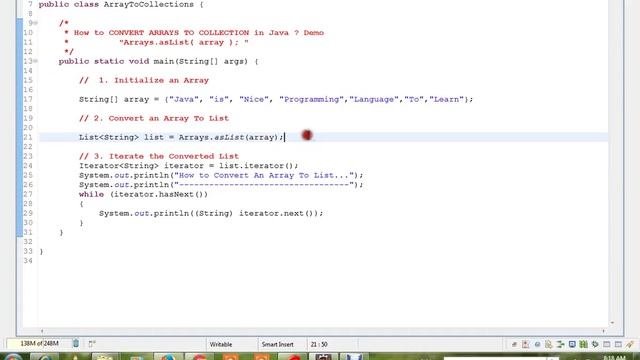Click the comment '// 1. Initialize an Array'
The height and width of the screenshot is (360, 640).
point(144,80)
